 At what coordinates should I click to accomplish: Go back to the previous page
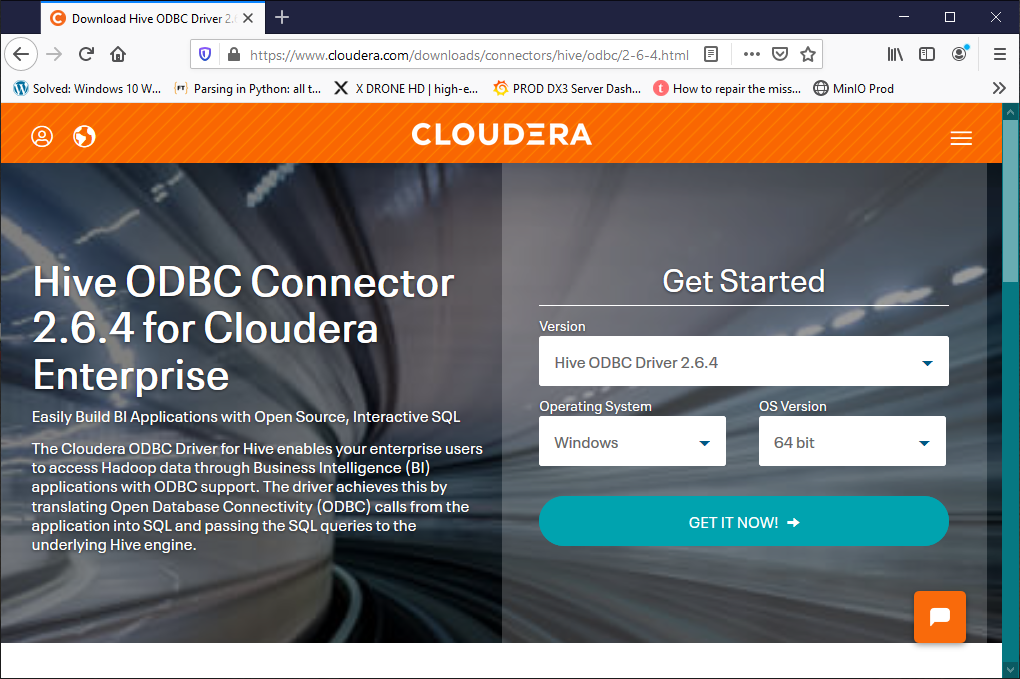coord(21,54)
